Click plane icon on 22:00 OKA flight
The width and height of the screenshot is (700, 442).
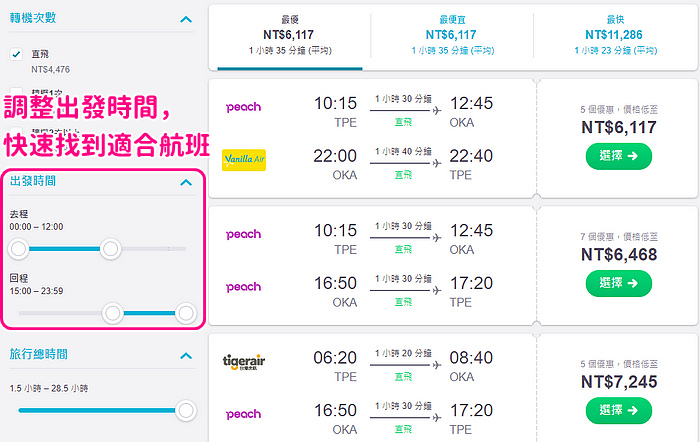click(437, 163)
